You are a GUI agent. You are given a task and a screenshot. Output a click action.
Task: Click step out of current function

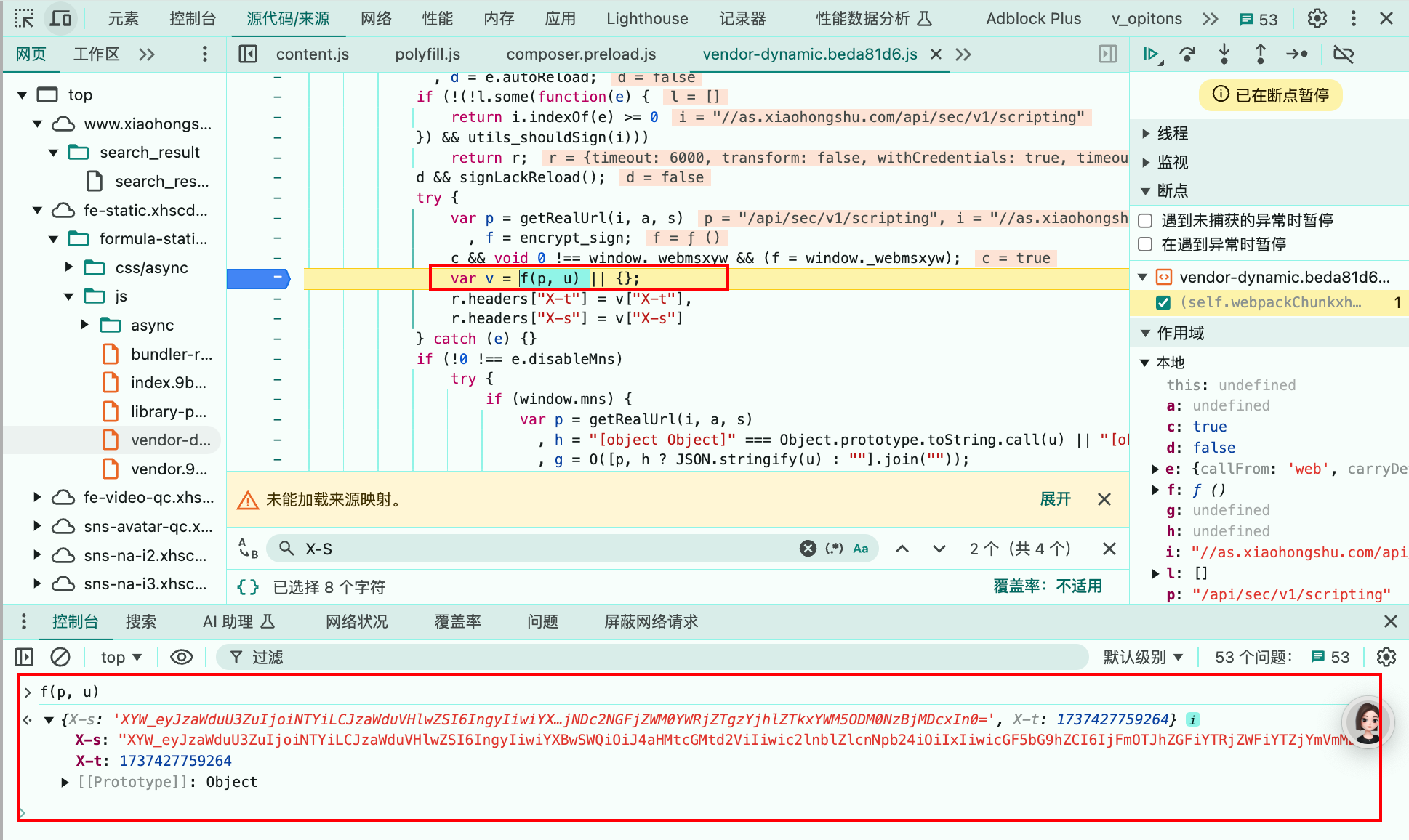[1260, 54]
